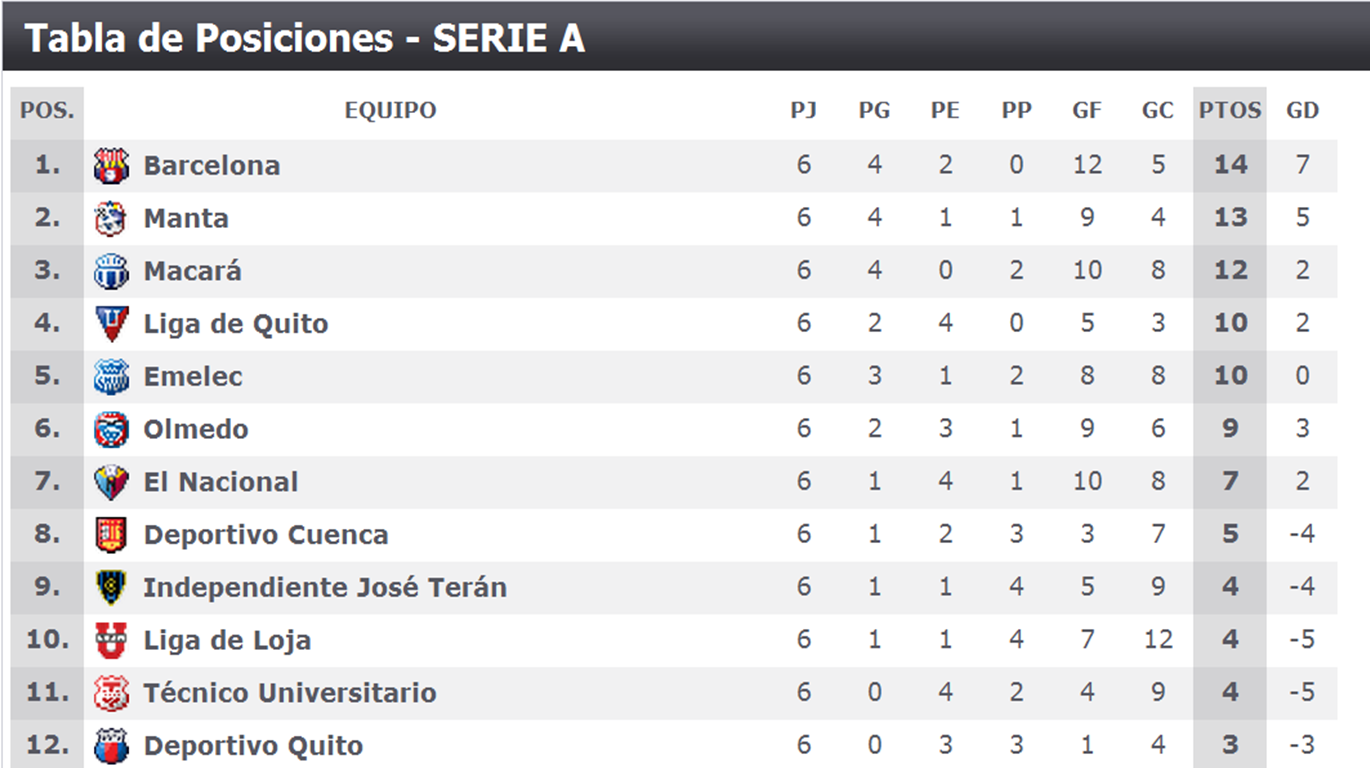Image resolution: width=1370 pixels, height=768 pixels.
Task: Select the EQUIPO column header
Action: click(x=391, y=111)
